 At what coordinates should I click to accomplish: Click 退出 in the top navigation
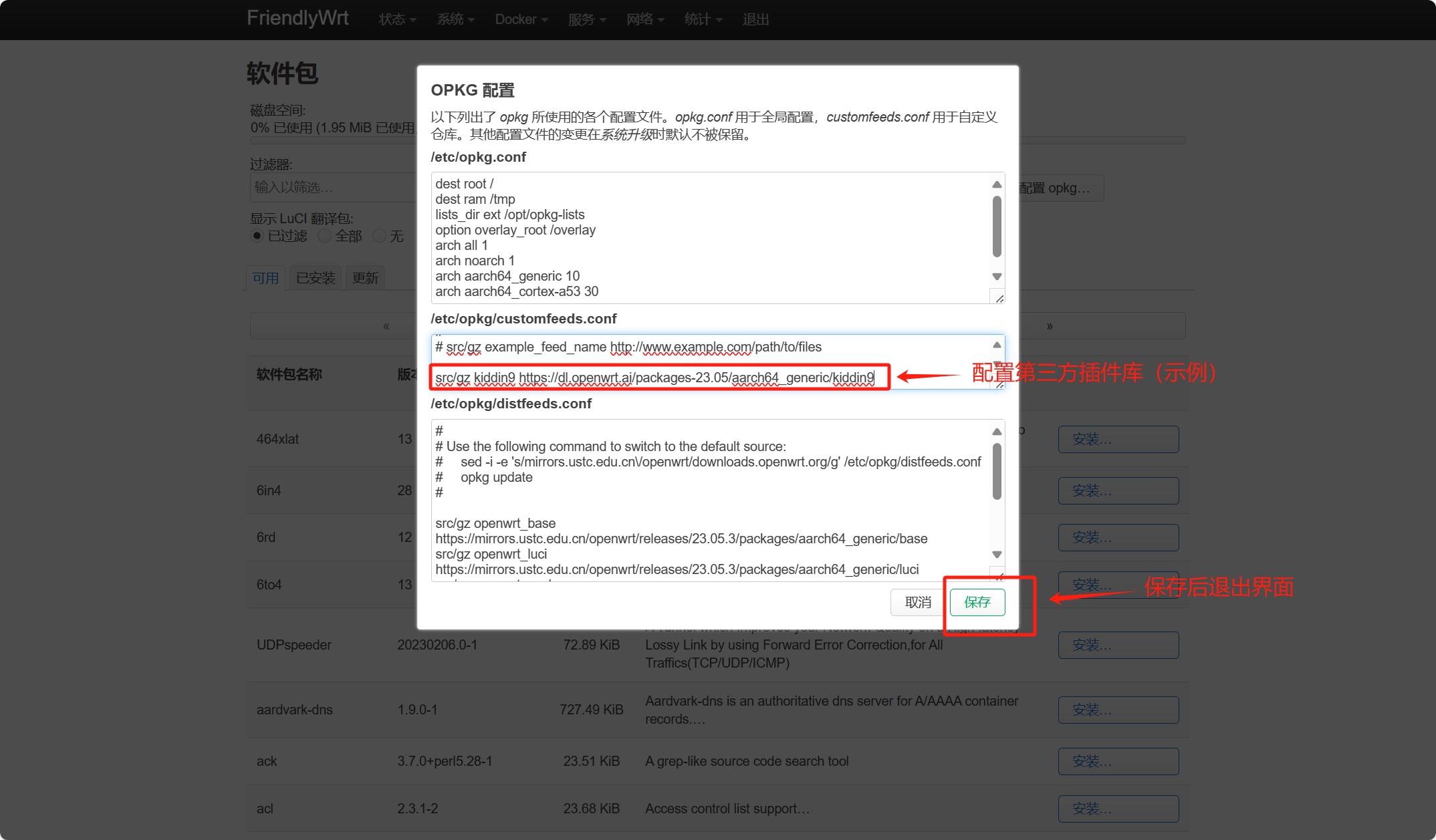coord(755,19)
